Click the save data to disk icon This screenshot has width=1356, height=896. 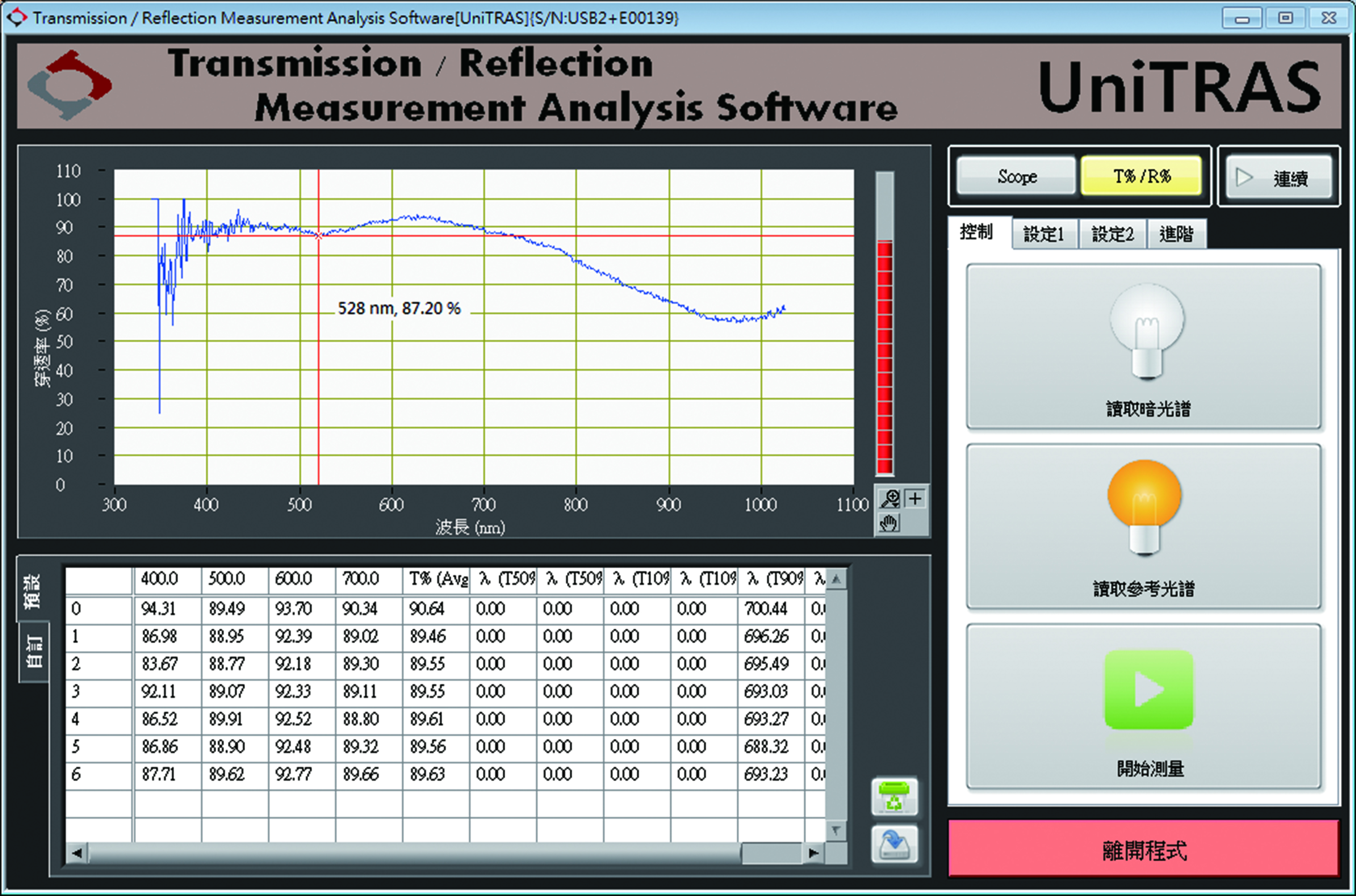pyautogui.click(x=894, y=844)
